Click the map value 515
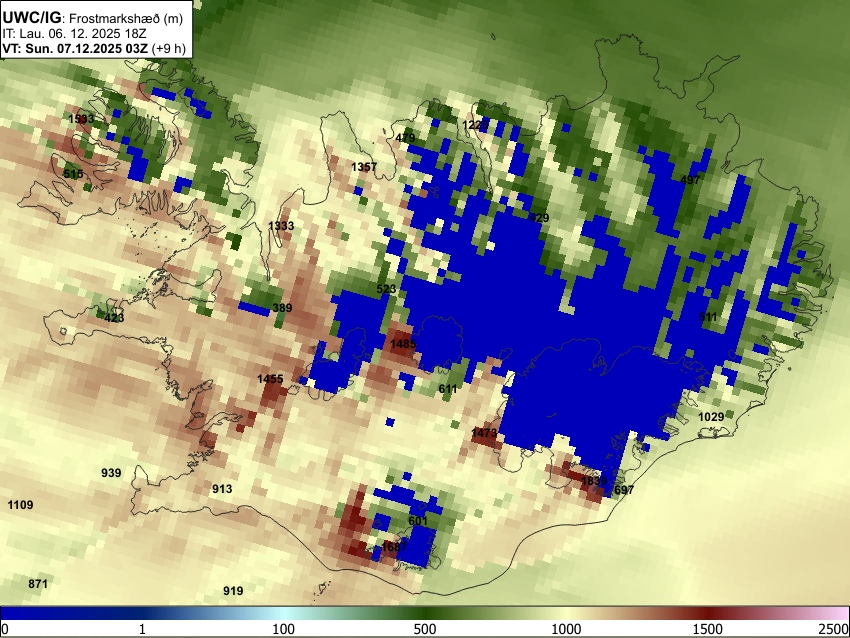The height and width of the screenshot is (638, 850). [73, 174]
